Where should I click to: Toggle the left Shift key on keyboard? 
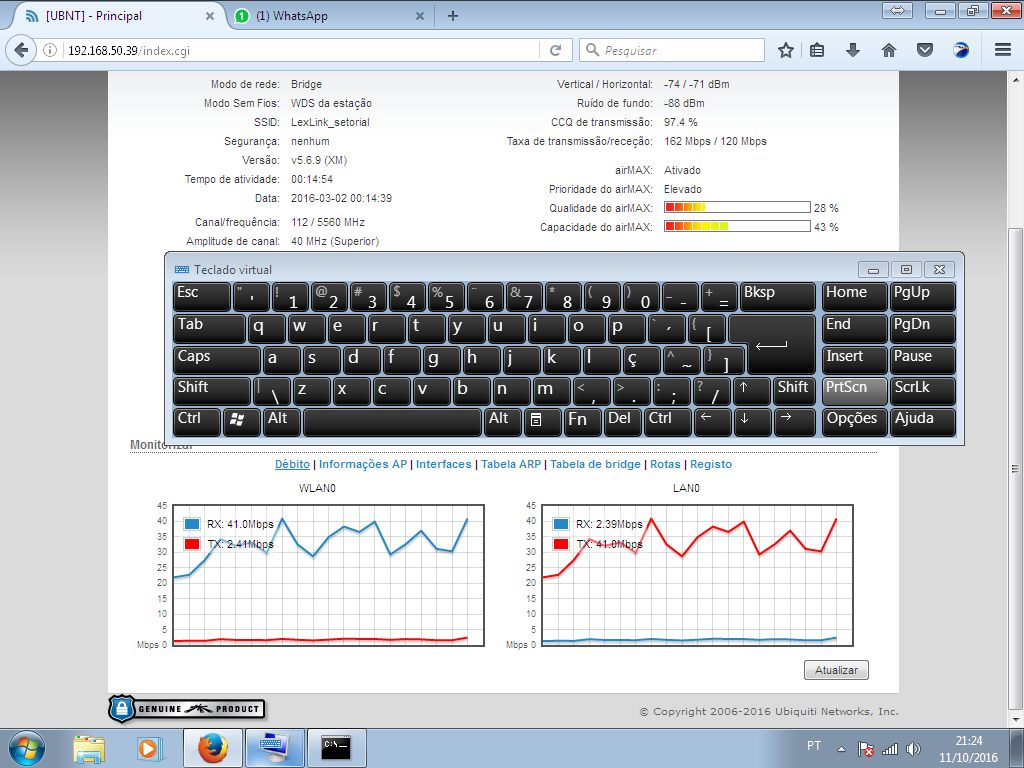click(x=211, y=390)
